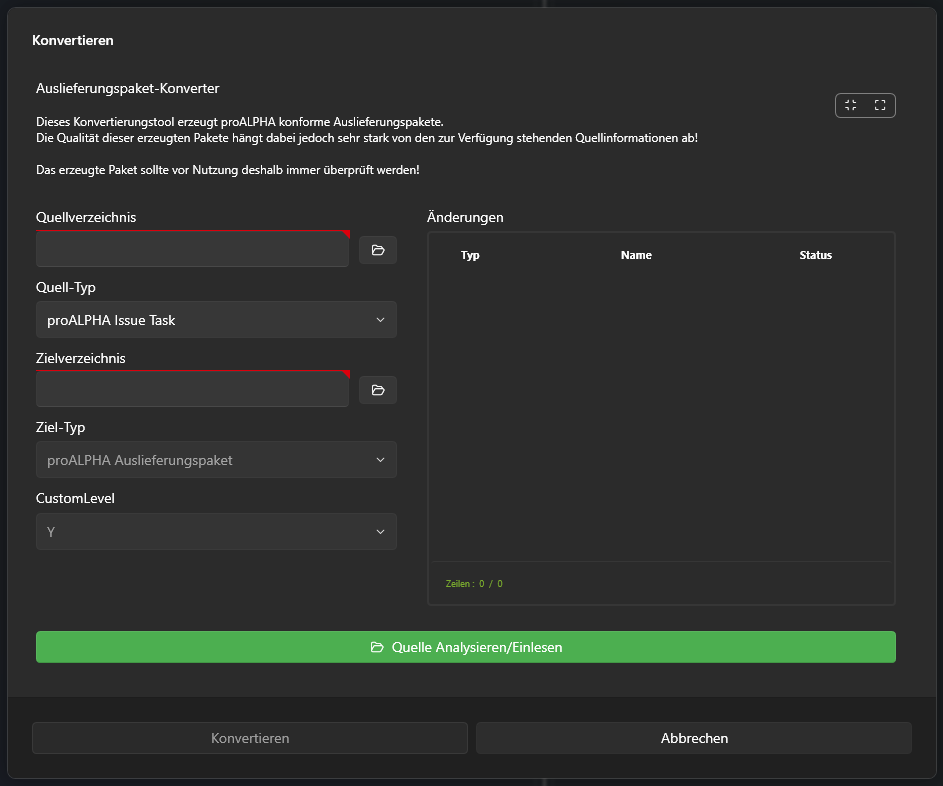Expand the Ziel-Typ combo box
943x786 pixels.
(216, 460)
